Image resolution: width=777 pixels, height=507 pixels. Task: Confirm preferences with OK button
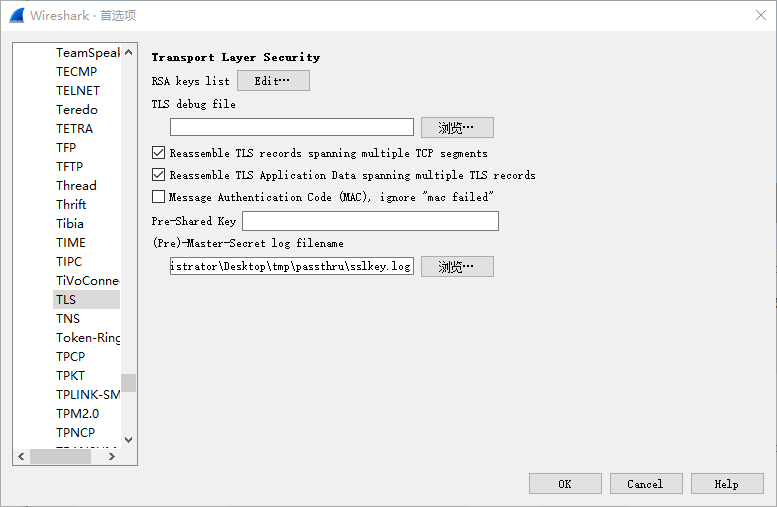(565, 484)
